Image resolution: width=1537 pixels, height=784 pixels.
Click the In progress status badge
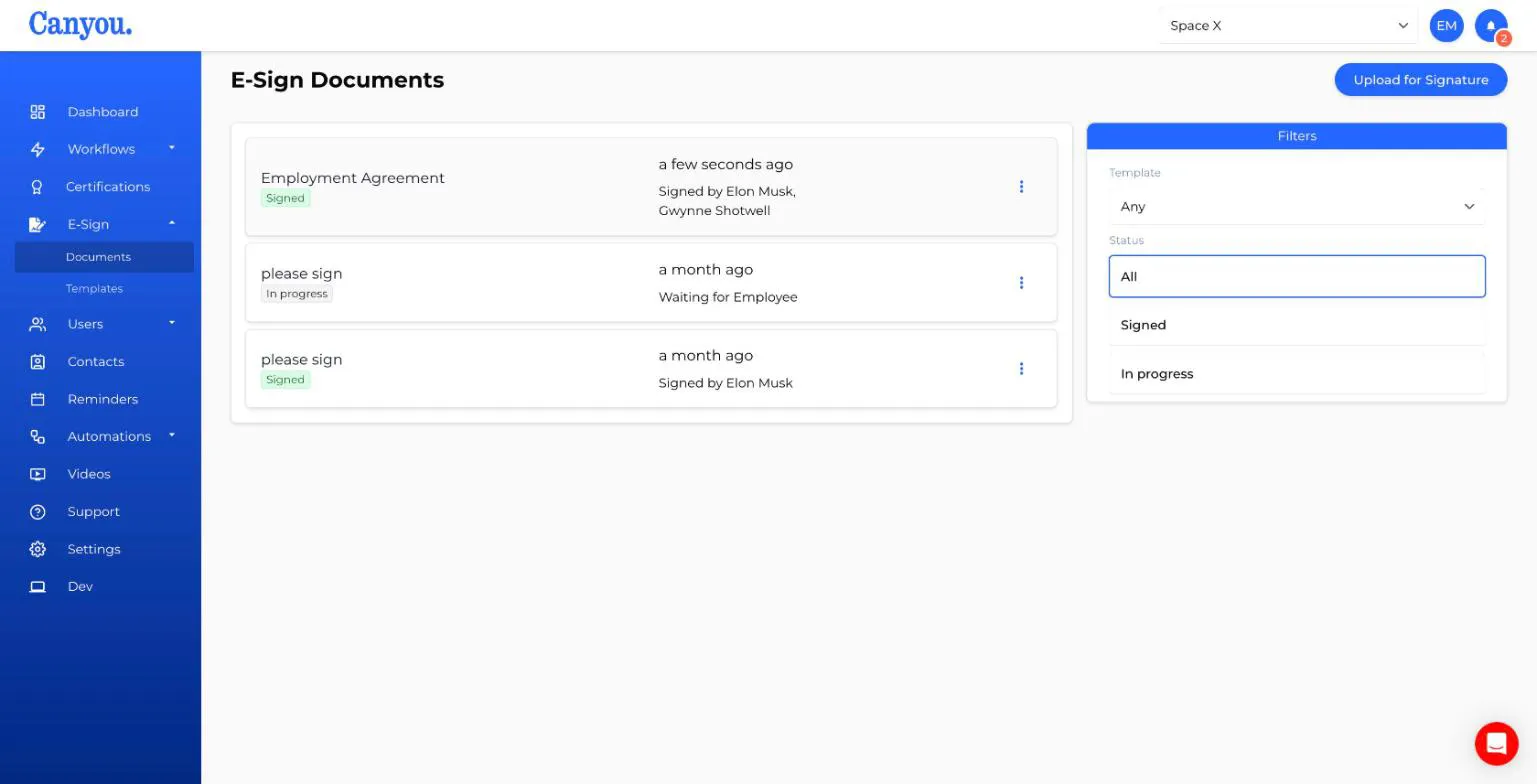[x=297, y=294]
